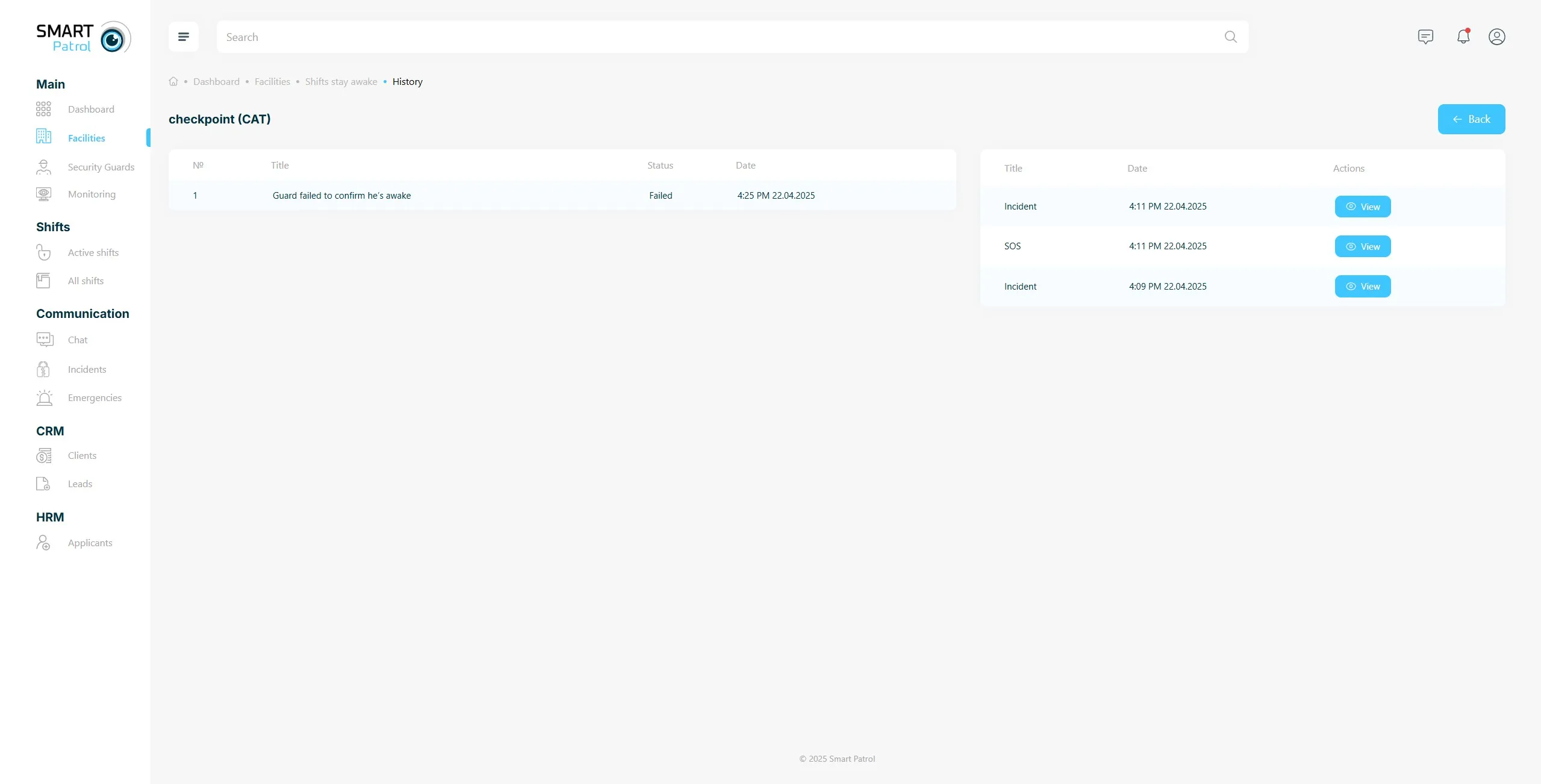The image size is (1541, 784).
Task: Open Security Guards menu item
Action: 101,167
